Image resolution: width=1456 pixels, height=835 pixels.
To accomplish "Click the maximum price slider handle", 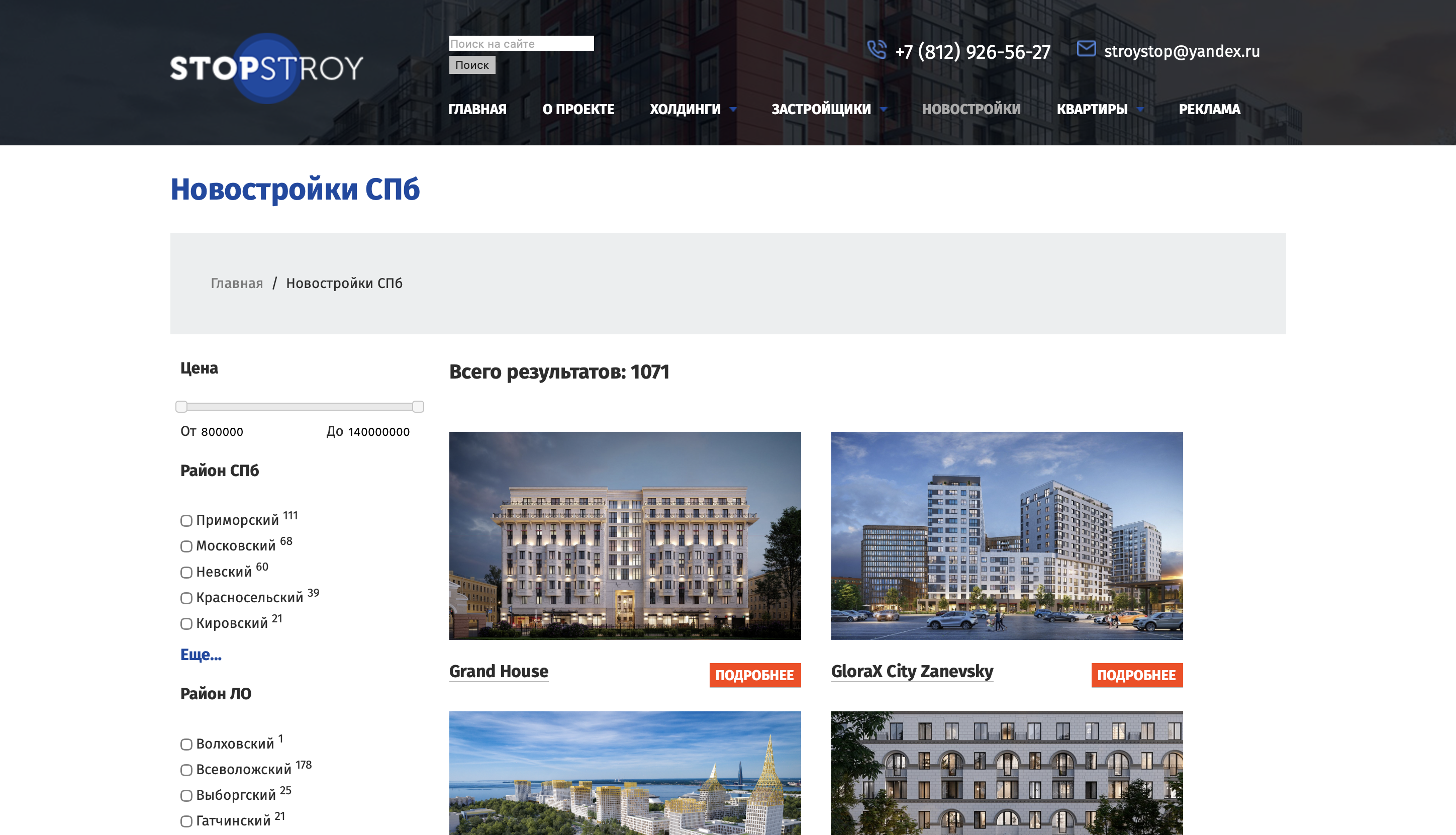I will [418, 407].
